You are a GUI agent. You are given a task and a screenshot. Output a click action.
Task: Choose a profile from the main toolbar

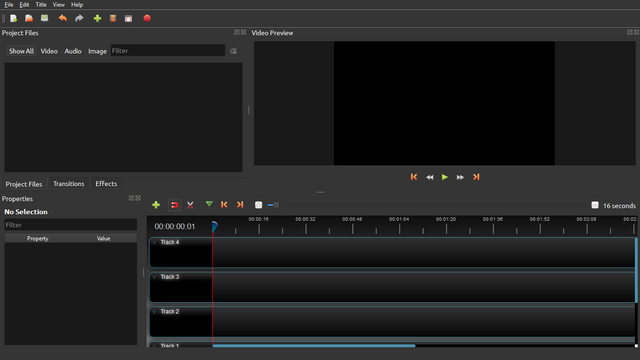point(113,18)
